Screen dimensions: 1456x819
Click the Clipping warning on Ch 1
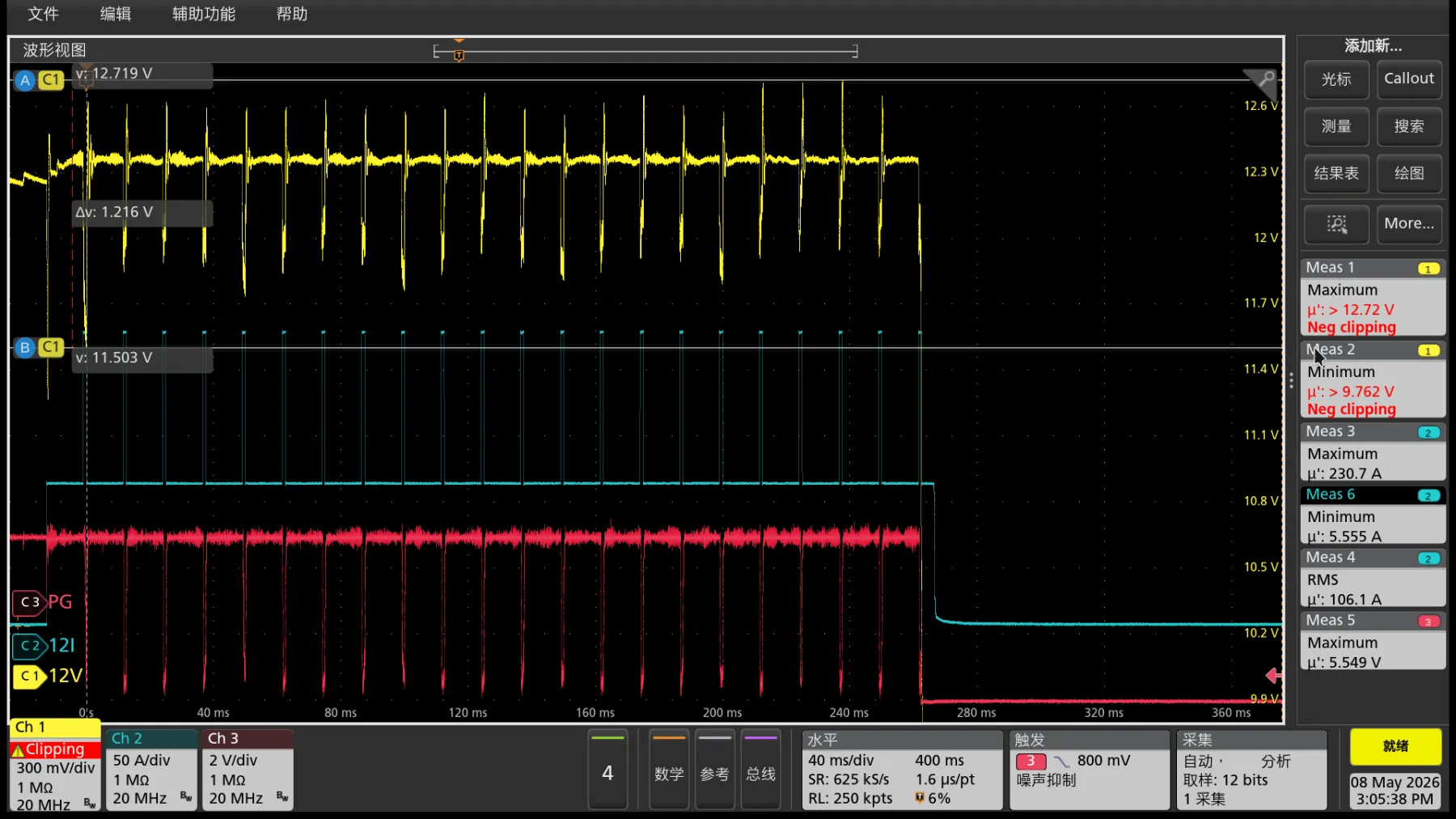[55, 750]
